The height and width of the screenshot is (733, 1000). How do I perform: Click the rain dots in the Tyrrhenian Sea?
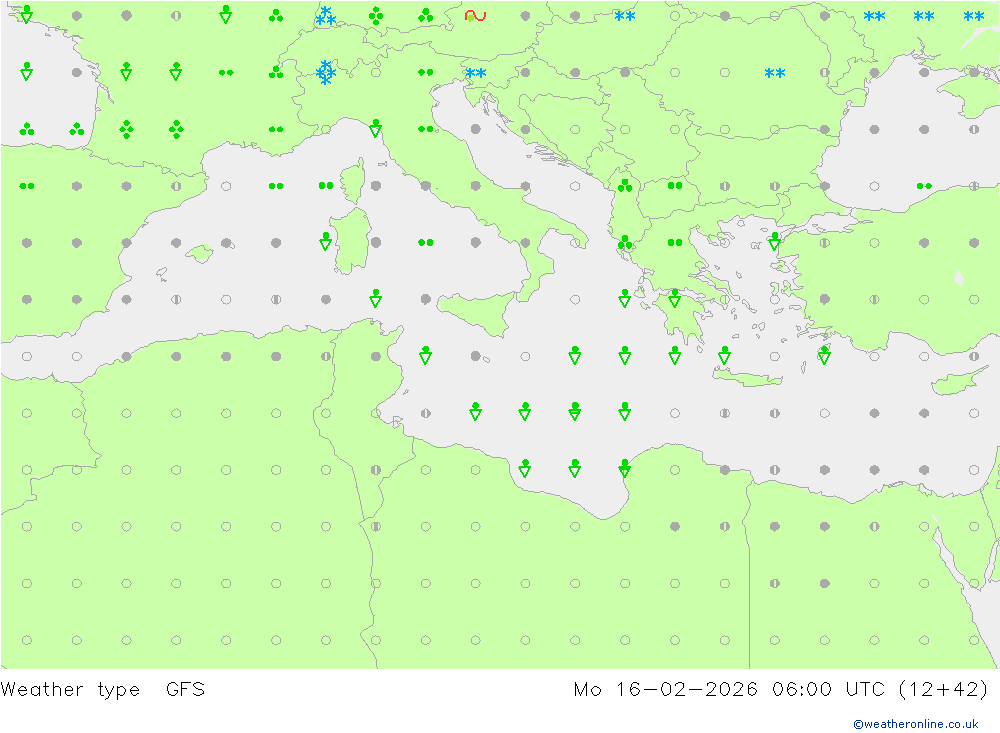(x=425, y=242)
